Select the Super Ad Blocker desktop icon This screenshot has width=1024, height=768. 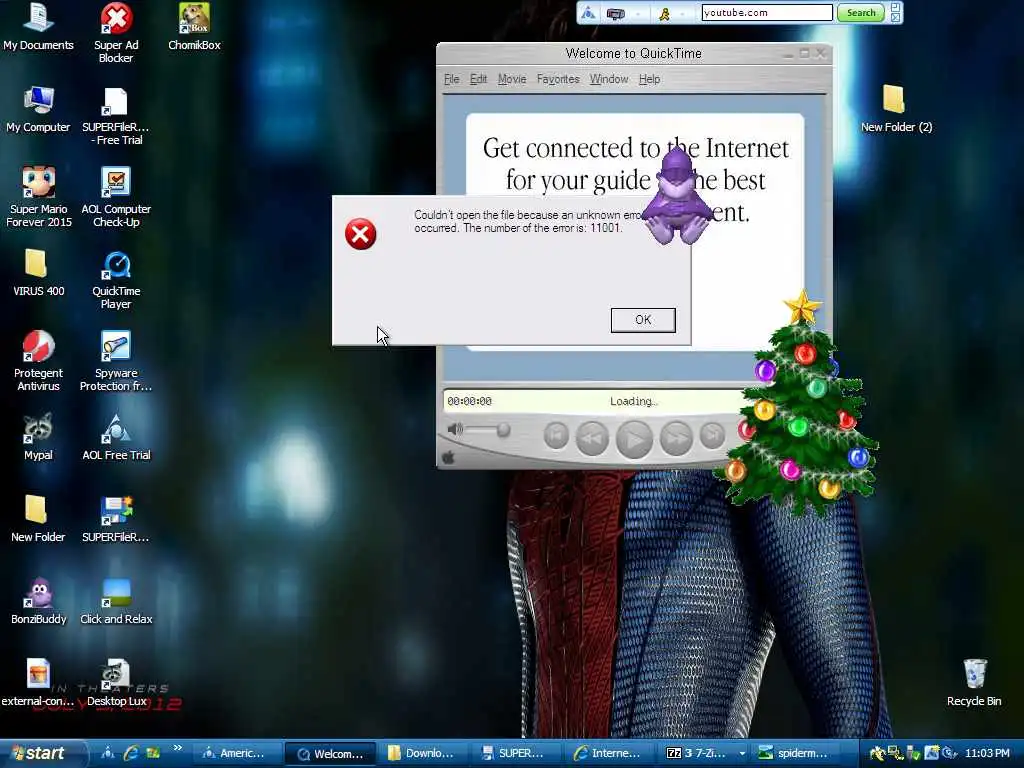tap(116, 33)
